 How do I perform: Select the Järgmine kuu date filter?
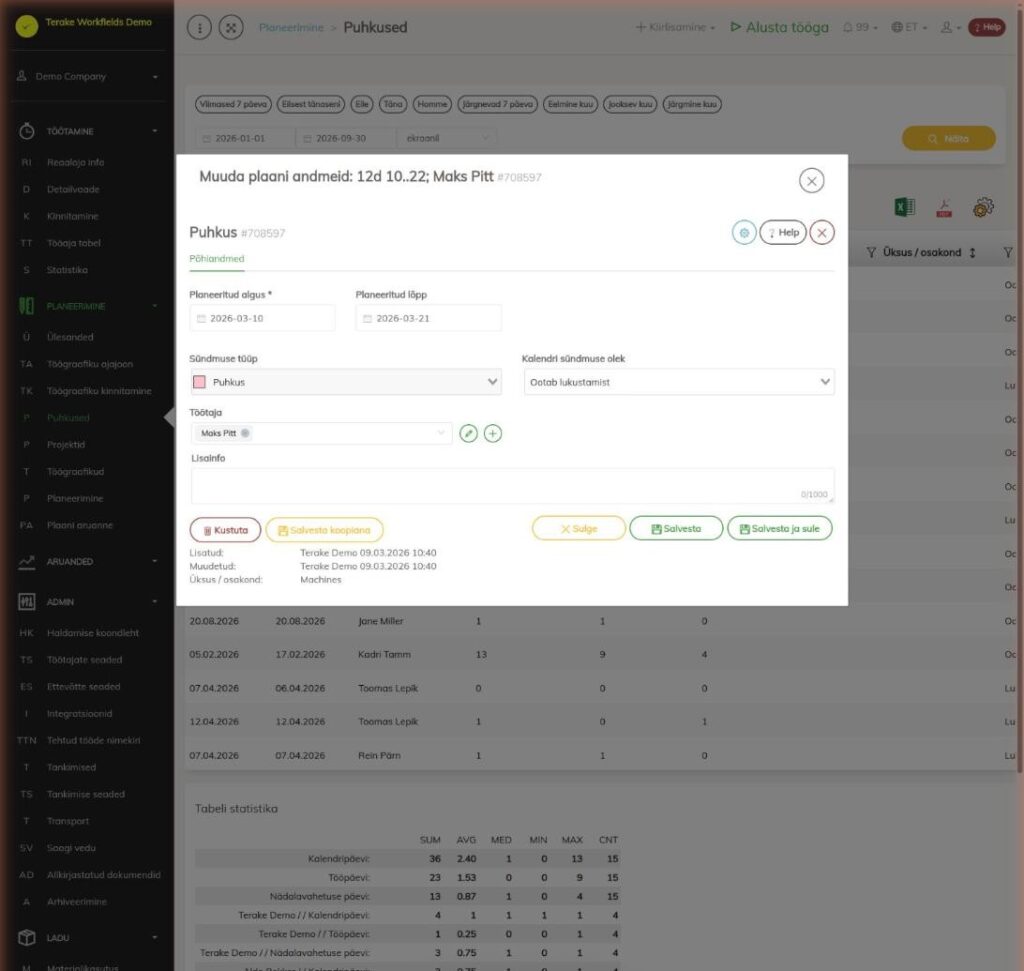pos(692,104)
